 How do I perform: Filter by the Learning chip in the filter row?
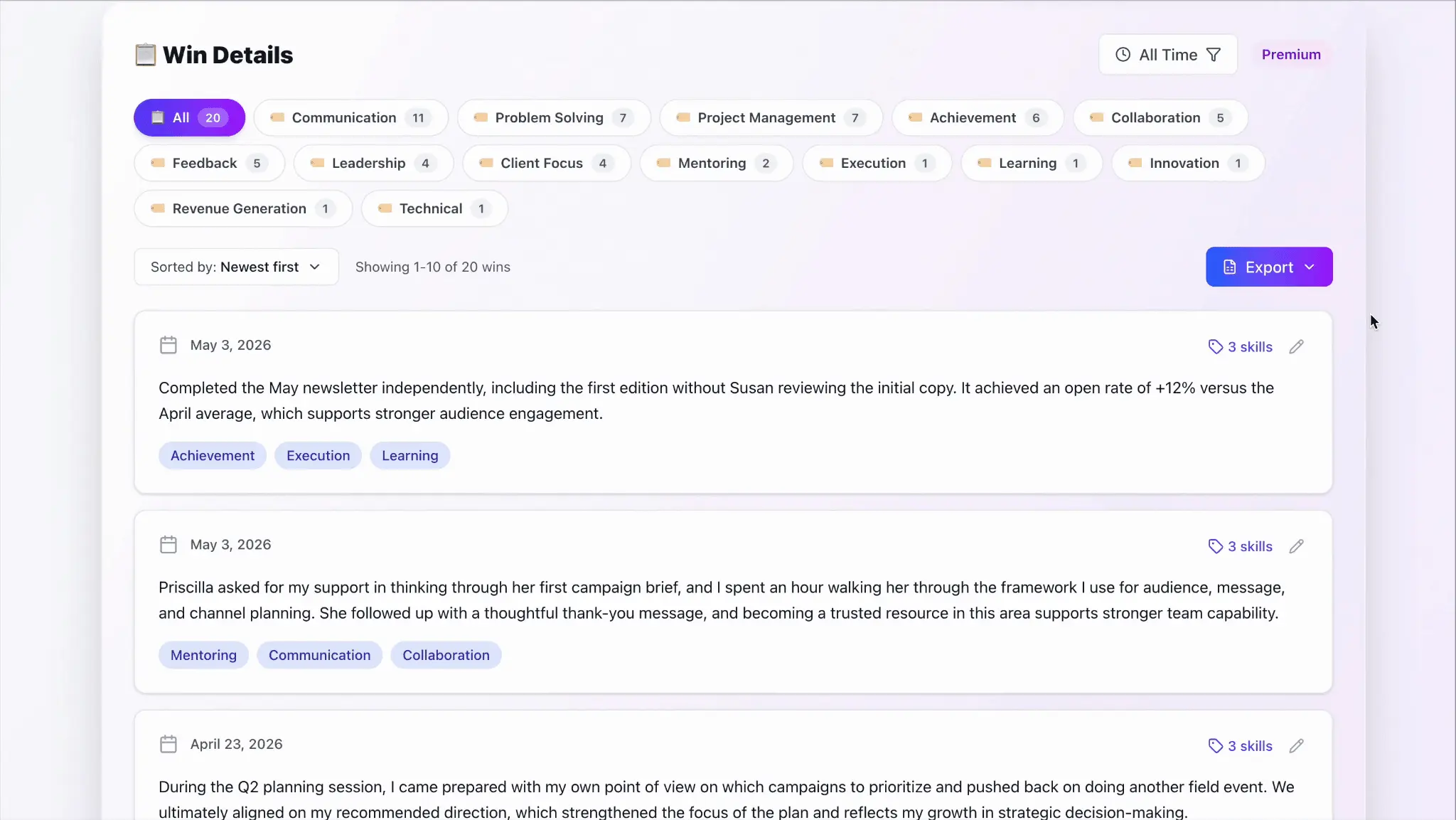(1031, 163)
